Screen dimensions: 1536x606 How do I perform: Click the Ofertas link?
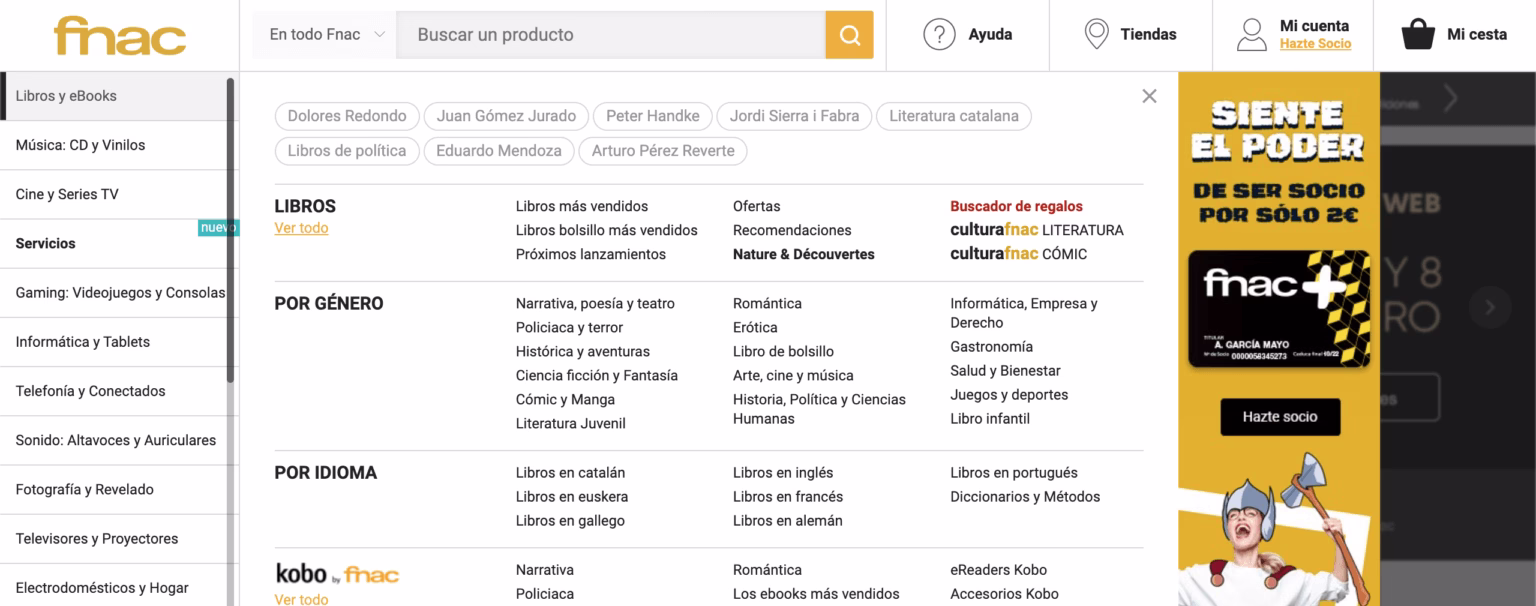click(x=756, y=206)
